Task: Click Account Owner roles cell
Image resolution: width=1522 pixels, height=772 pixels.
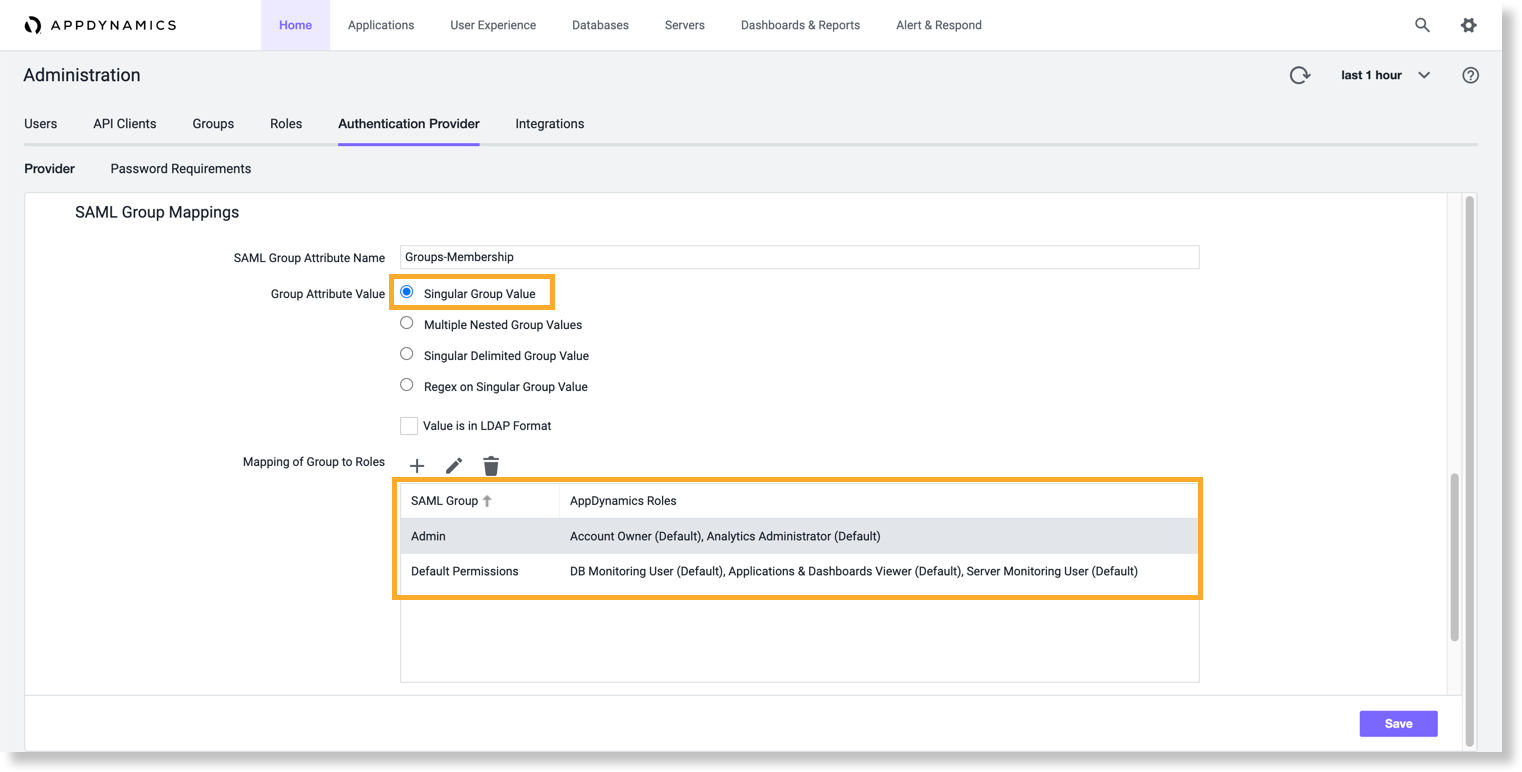Action: coord(725,537)
